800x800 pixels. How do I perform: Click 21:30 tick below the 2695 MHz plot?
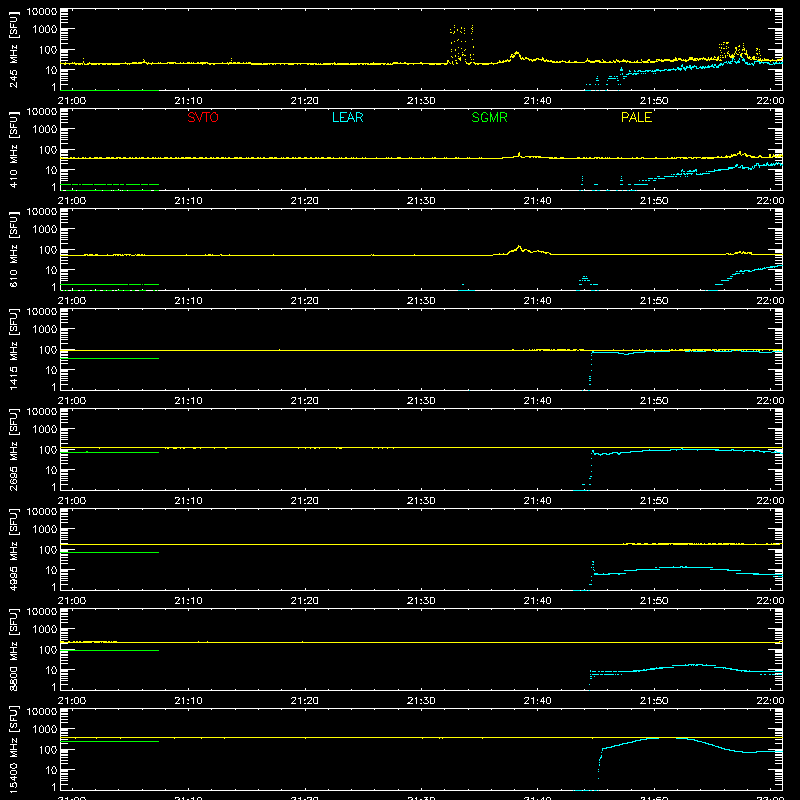click(x=421, y=501)
